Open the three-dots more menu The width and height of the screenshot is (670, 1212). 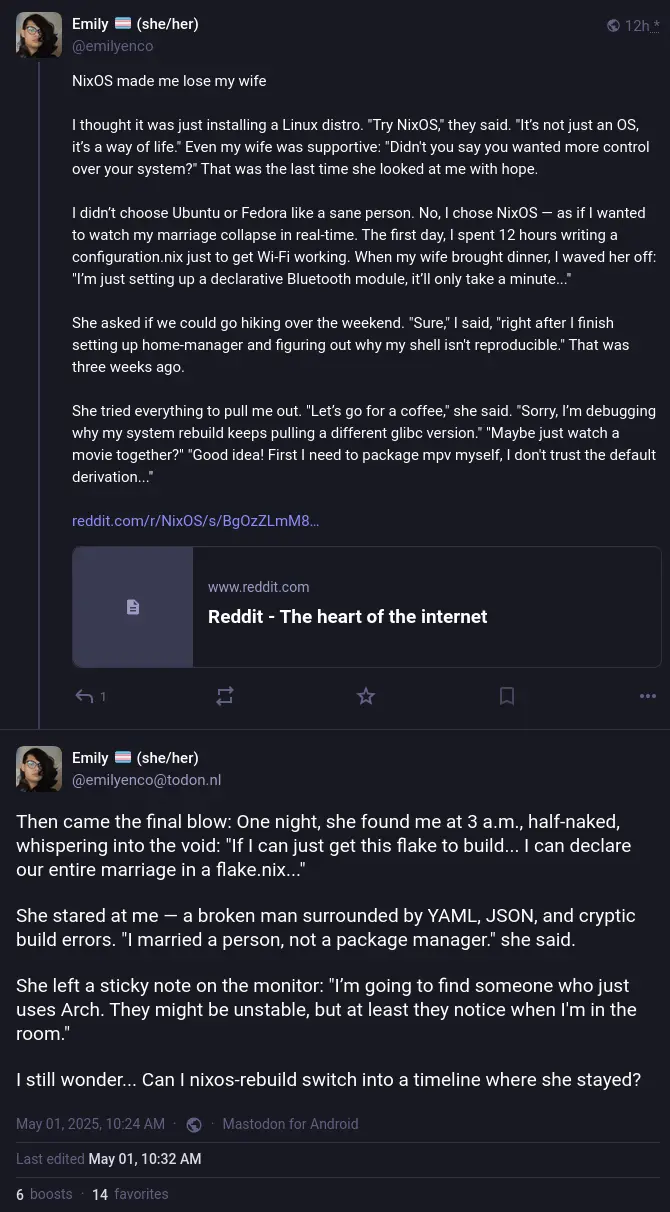pos(648,696)
